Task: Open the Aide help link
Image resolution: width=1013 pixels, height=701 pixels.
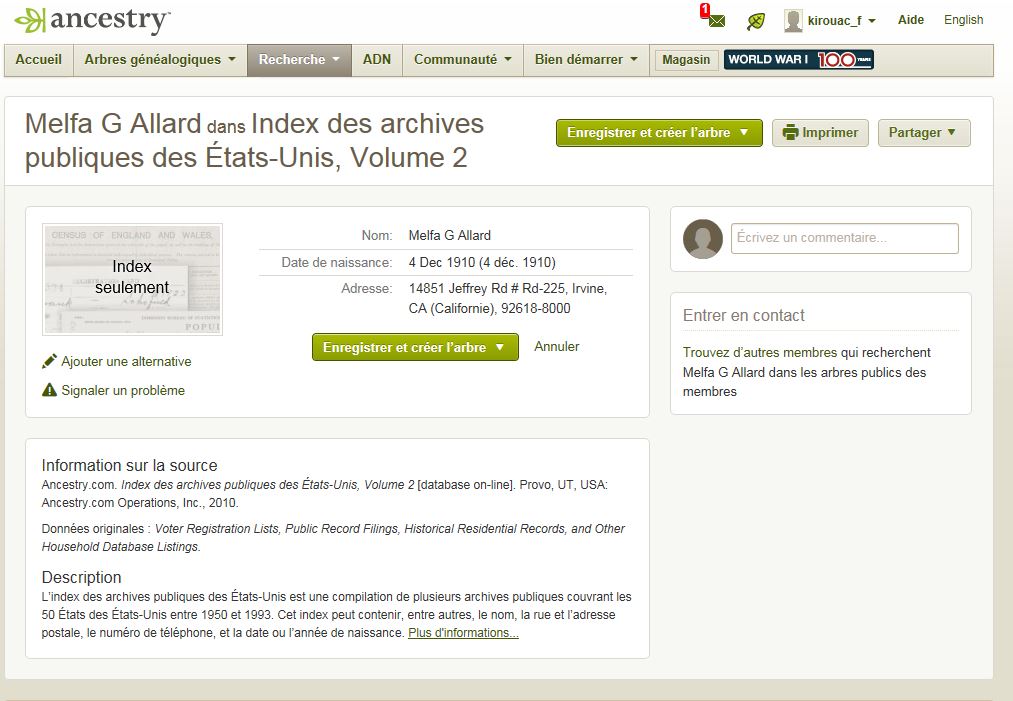Action: click(x=910, y=20)
